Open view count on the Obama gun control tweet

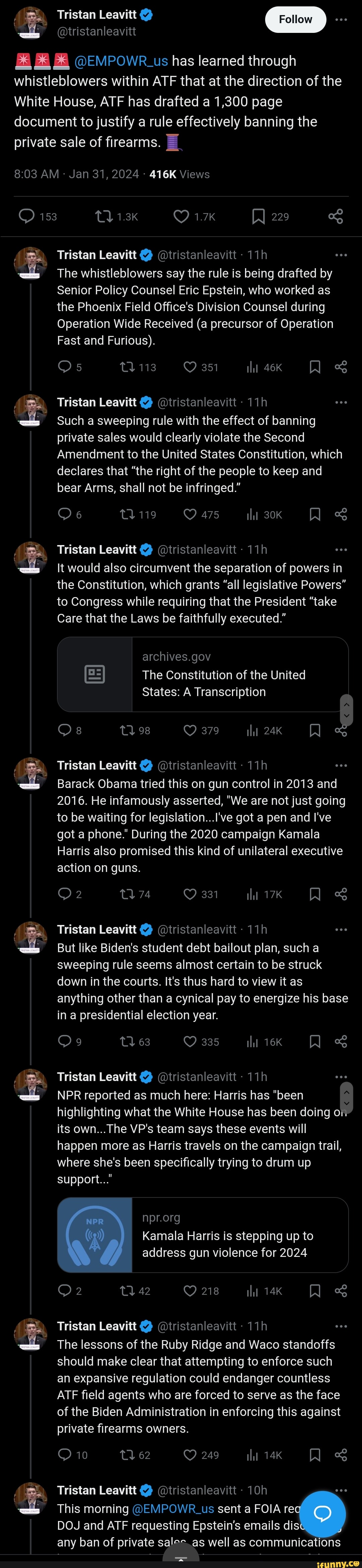coord(252,894)
